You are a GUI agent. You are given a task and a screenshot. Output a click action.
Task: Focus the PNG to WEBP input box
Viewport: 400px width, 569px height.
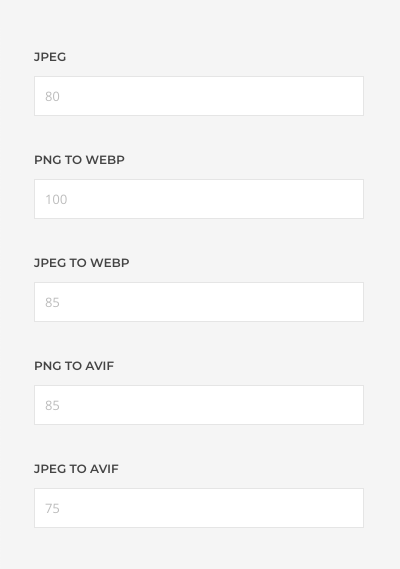tap(199, 199)
